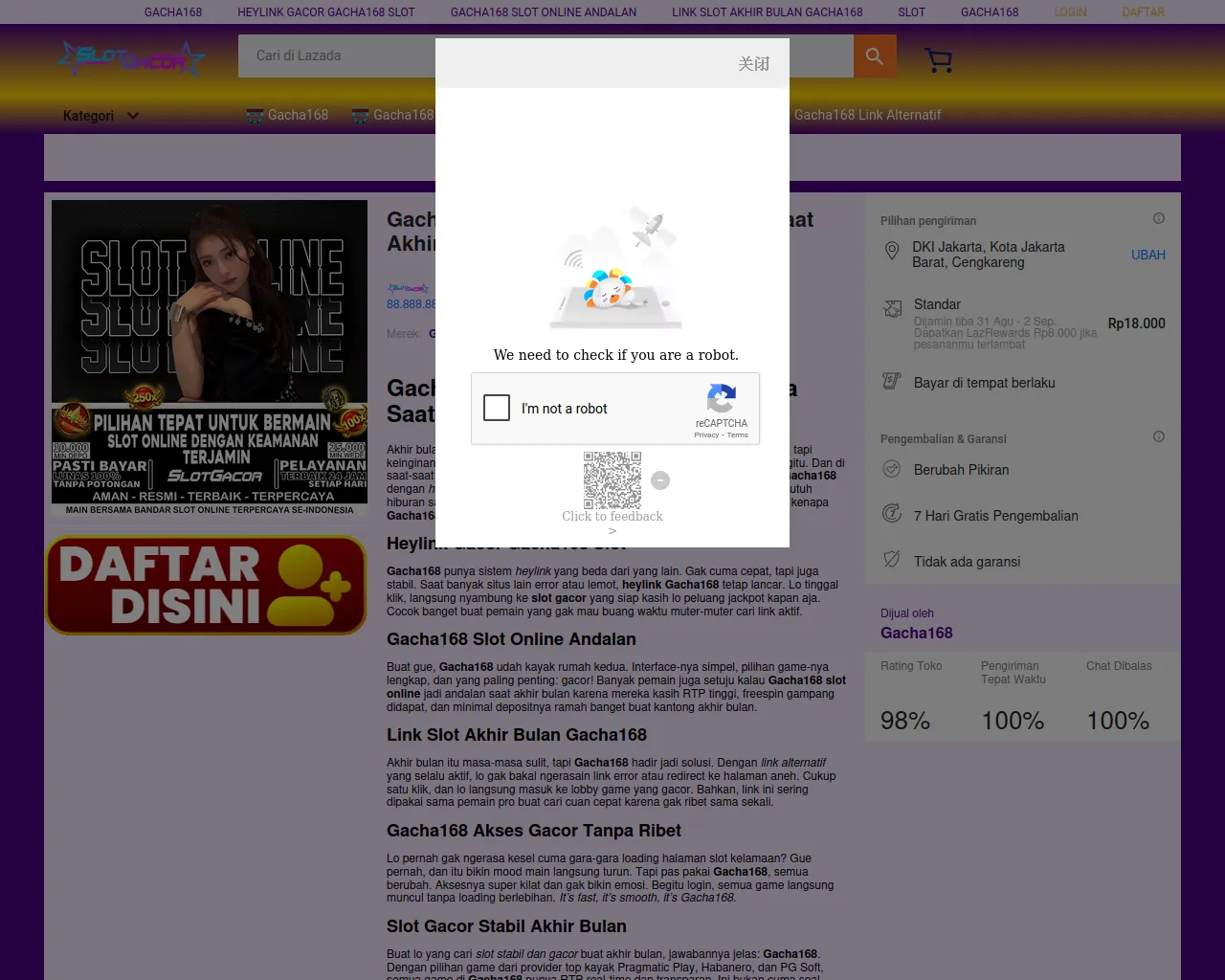Click the Tidak ada garansi shield icon
The width and height of the screenshot is (1225, 980).
[x=892, y=559]
